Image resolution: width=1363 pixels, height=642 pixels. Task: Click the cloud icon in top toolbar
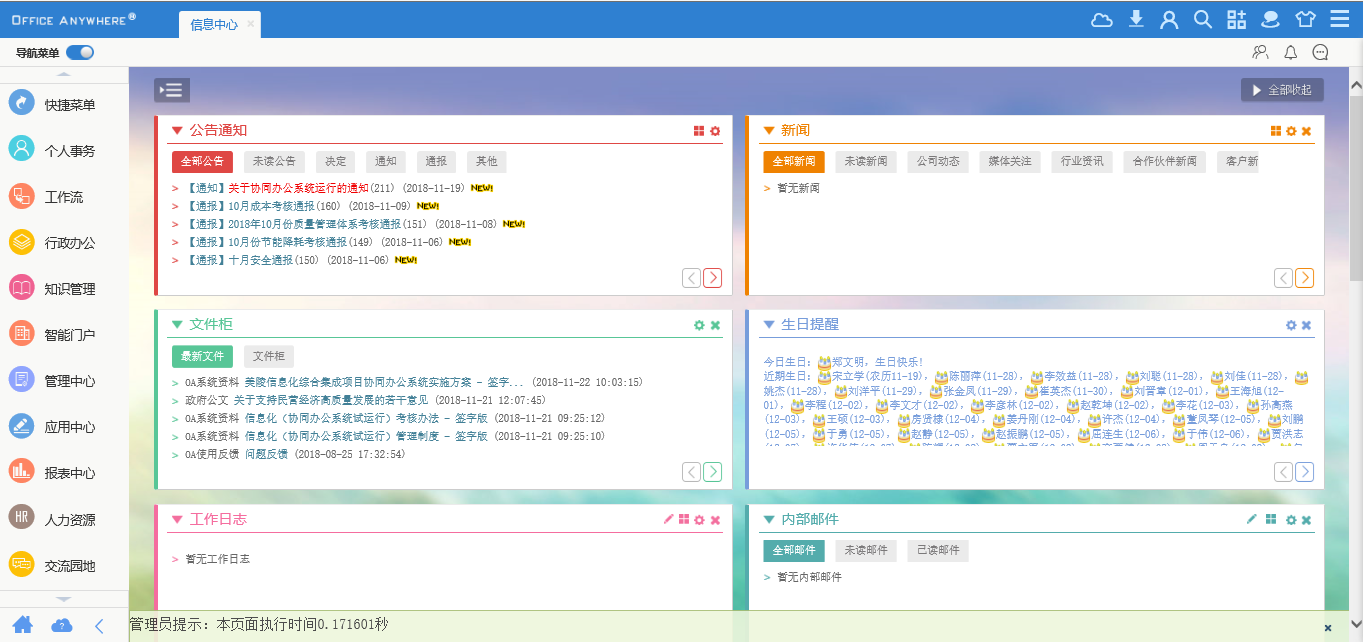click(x=1101, y=19)
